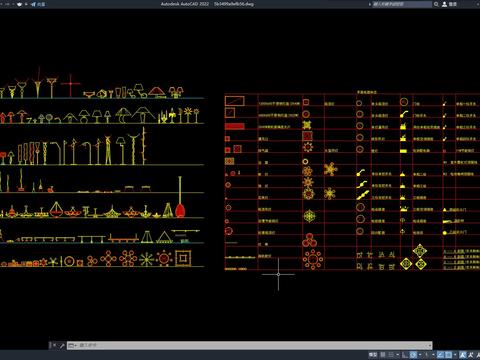480x360 pixels.
Task: Click the search help input box
Action: point(402,4)
